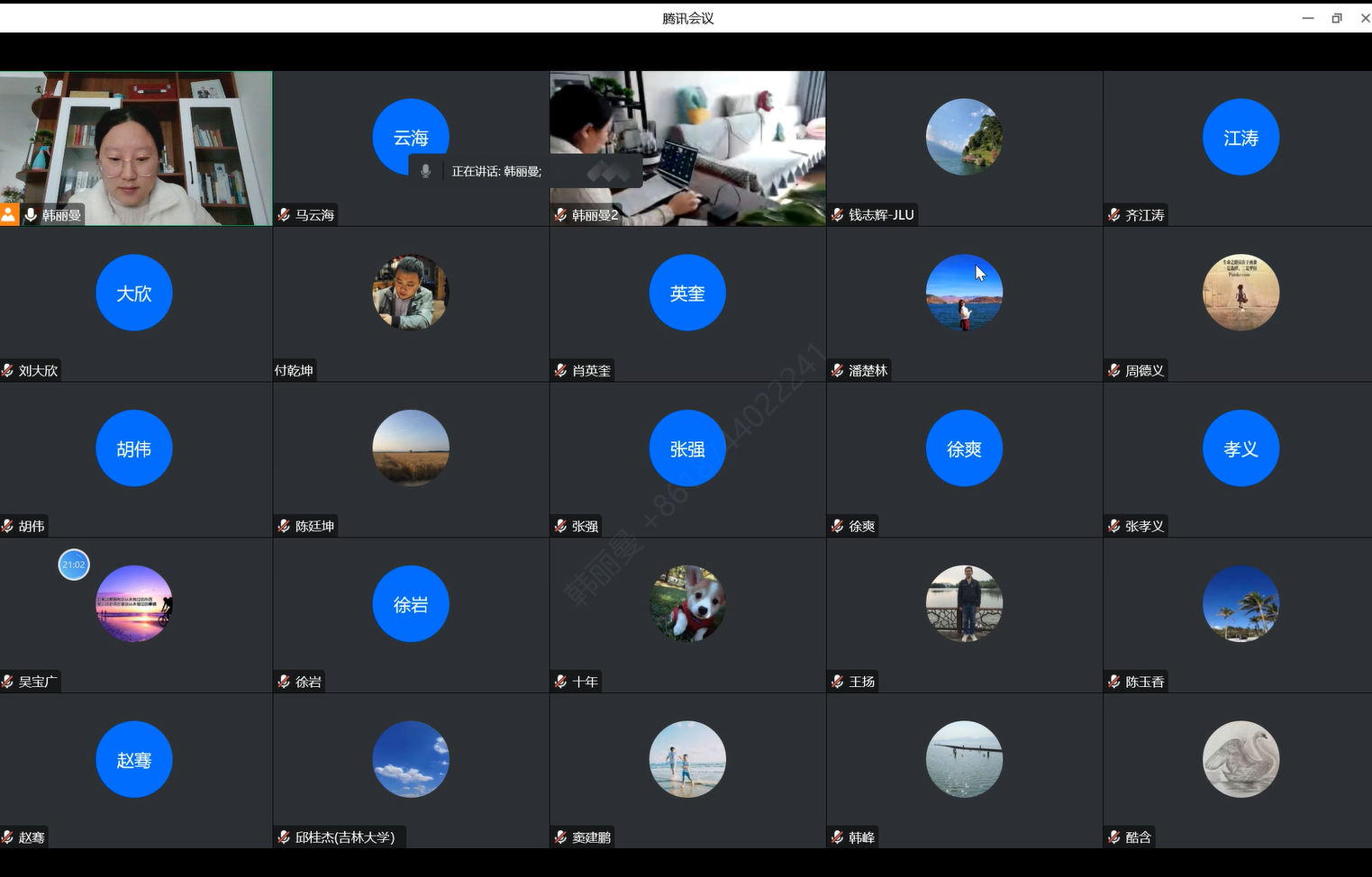Click the 腾讯会议 window title text
1372x877 pixels.
tap(687, 18)
